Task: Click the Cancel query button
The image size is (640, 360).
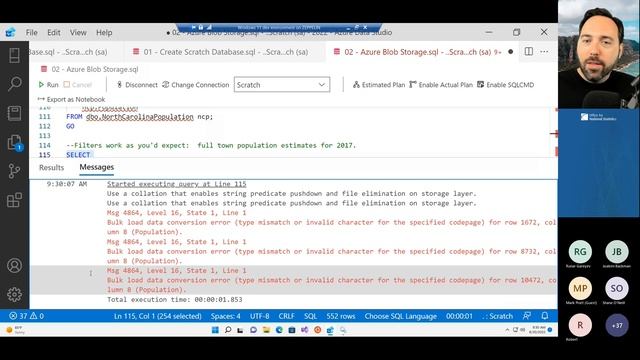Action: 78,85
